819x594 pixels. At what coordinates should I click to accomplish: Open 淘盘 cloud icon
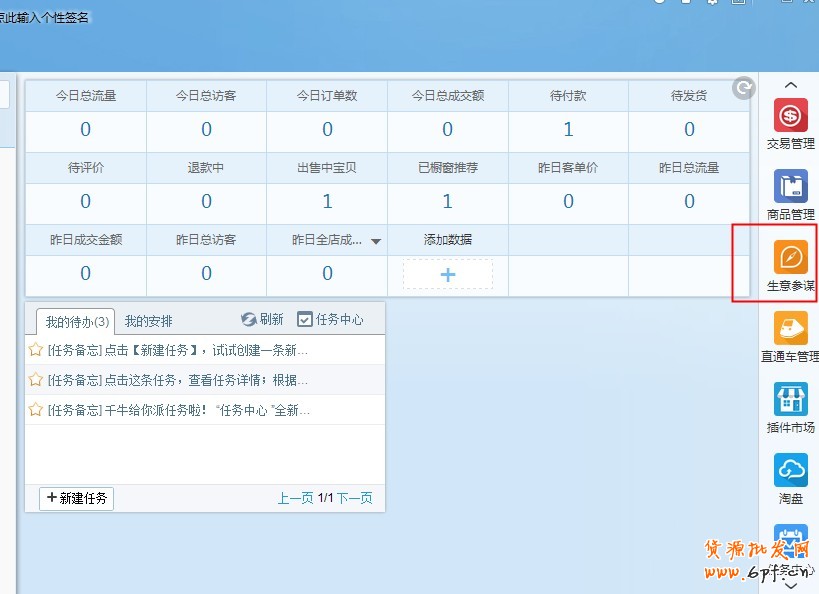(790, 470)
